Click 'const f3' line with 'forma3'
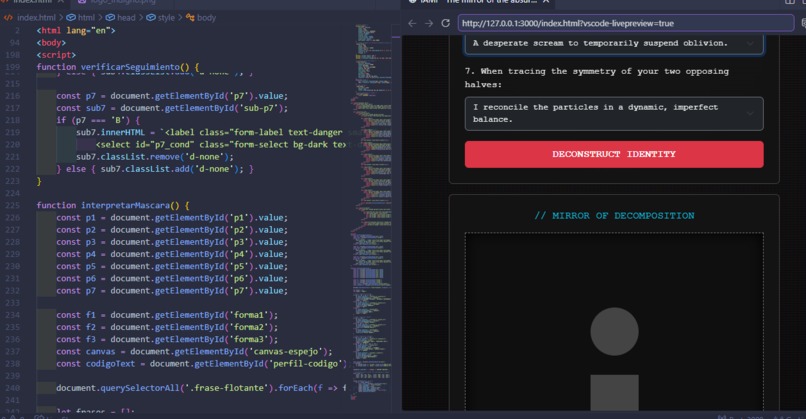The height and width of the screenshot is (419, 806). pyautogui.click(x=167, y=339)
